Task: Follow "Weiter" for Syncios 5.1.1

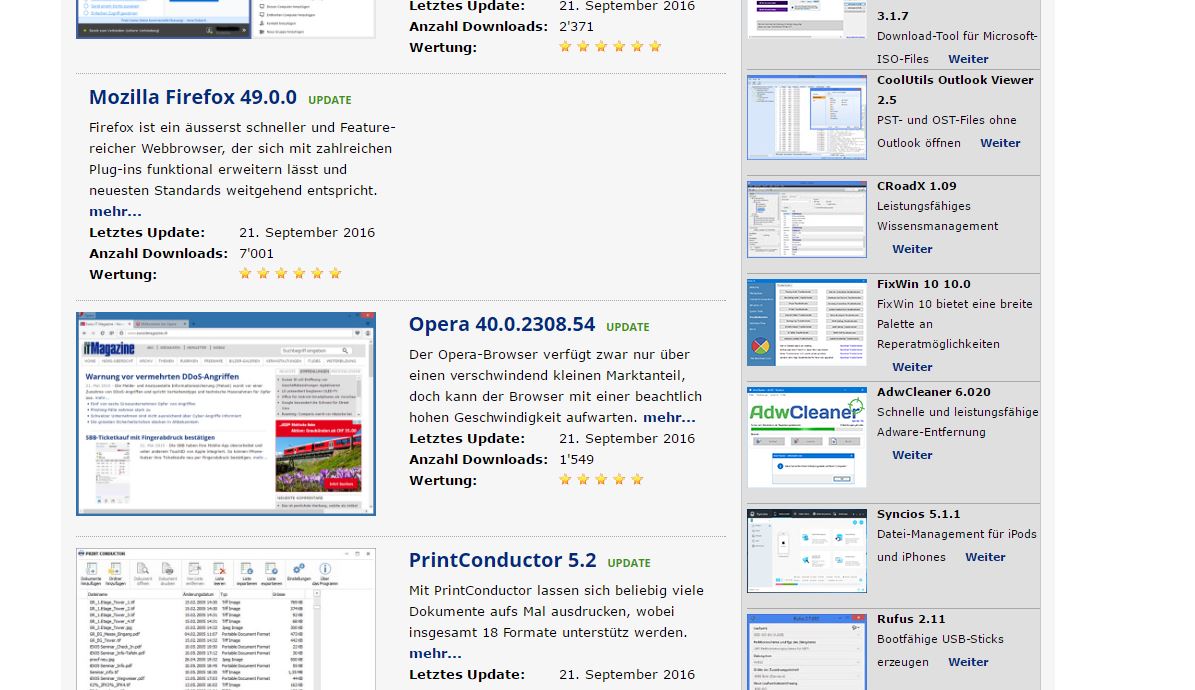Action: tap(985, 557)
